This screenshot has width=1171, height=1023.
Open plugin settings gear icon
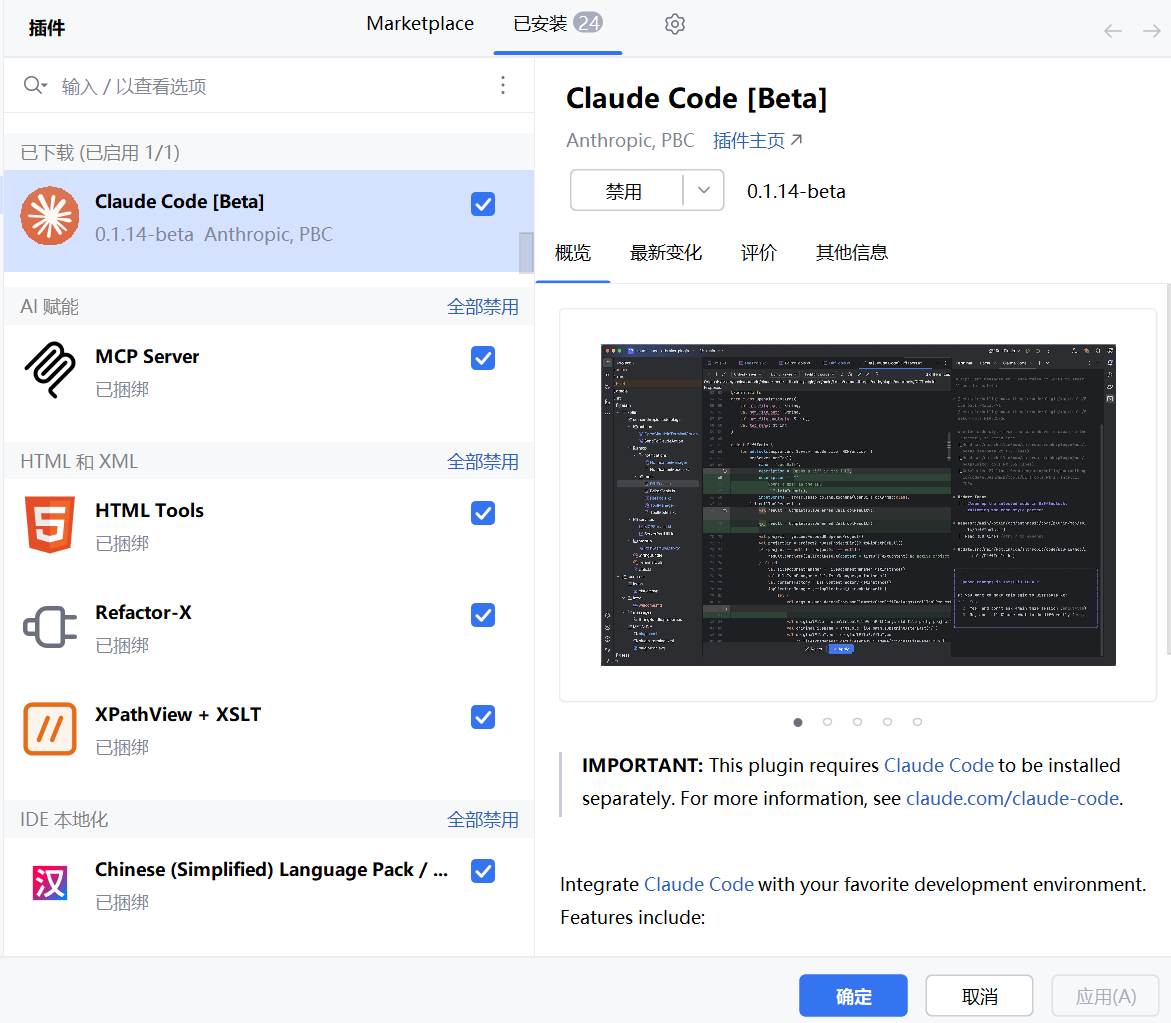click(x=674, y=24)
